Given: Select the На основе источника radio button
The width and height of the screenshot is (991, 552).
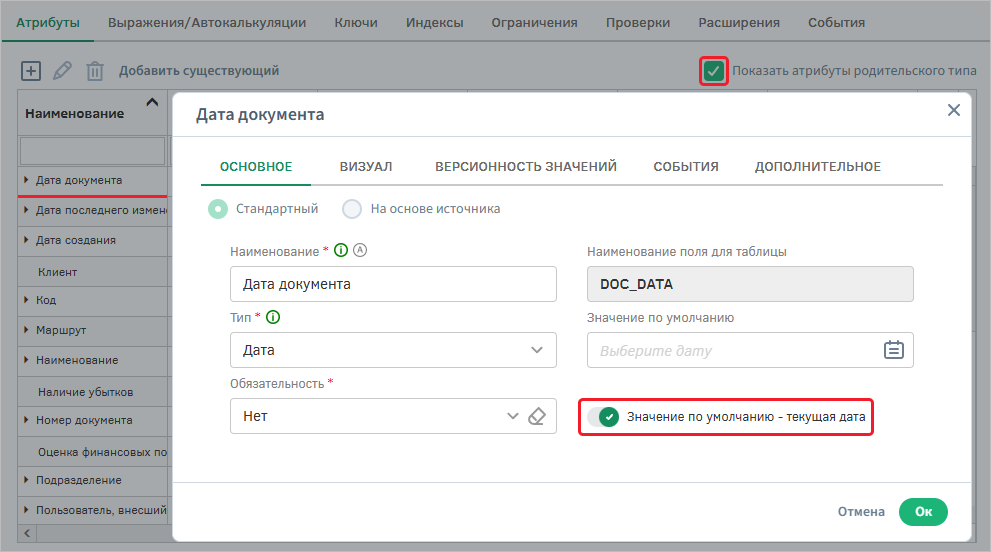Looking at the screenshot, I should (x=352, y=209).
